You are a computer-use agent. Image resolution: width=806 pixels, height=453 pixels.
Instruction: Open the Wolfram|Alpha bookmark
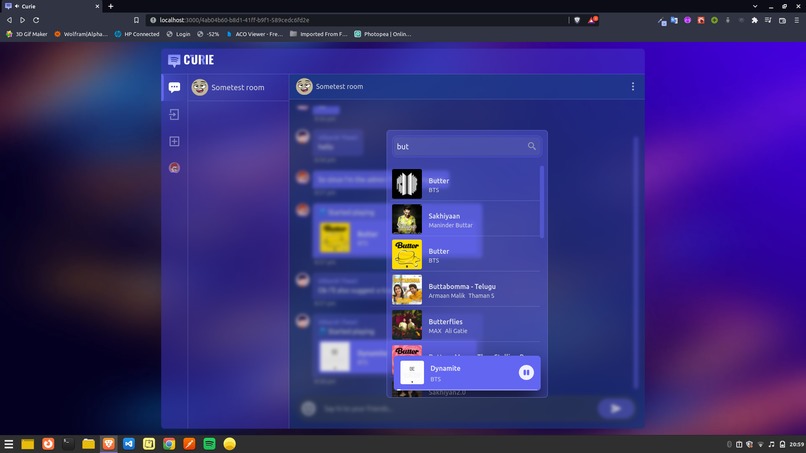pos(81,34)
